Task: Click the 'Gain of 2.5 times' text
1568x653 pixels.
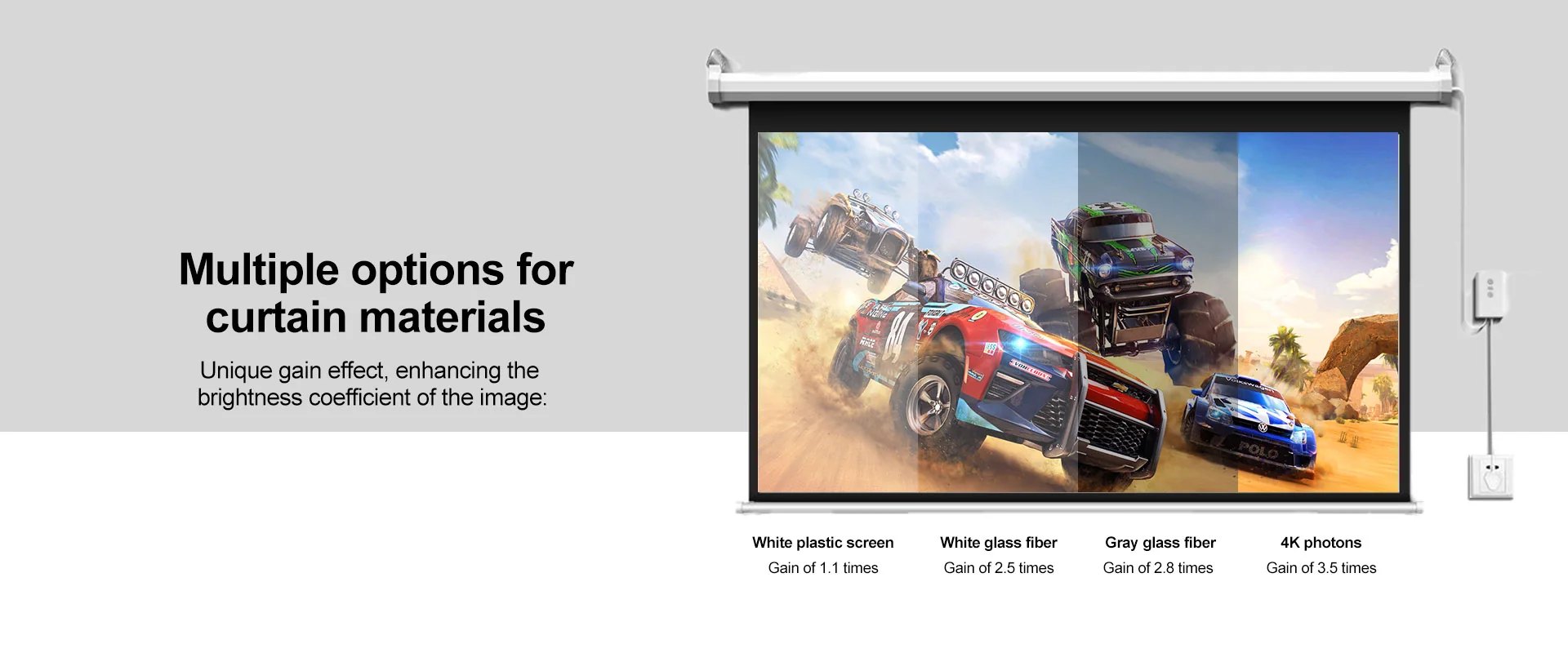Action: [999, 568]
